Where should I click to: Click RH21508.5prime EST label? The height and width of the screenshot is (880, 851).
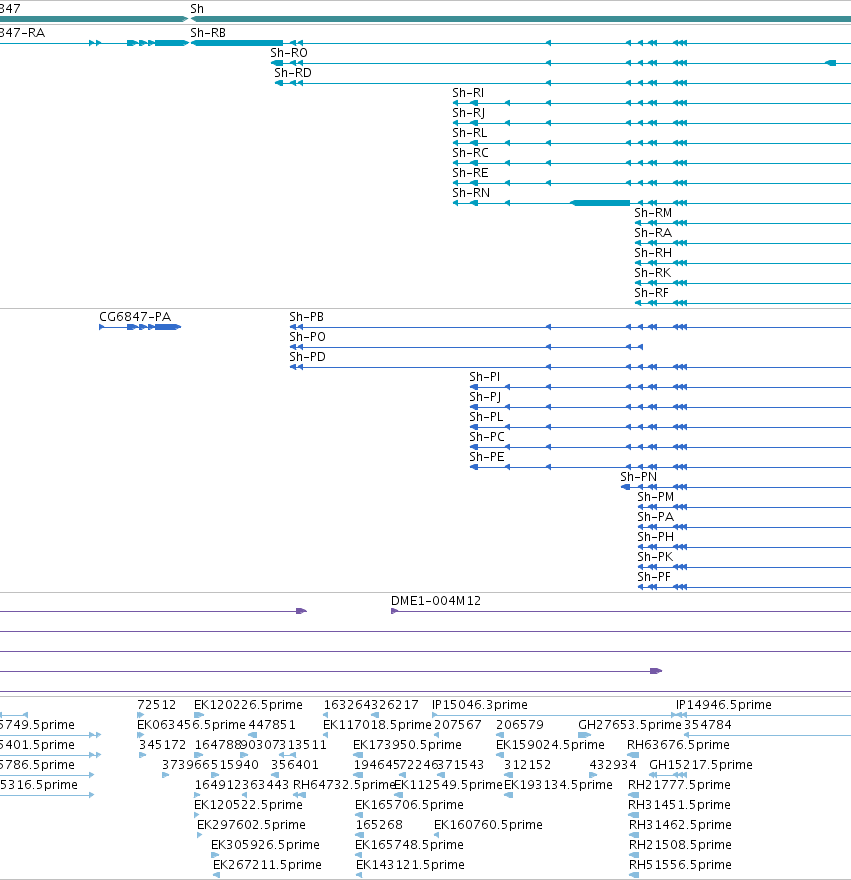(680, 845)
